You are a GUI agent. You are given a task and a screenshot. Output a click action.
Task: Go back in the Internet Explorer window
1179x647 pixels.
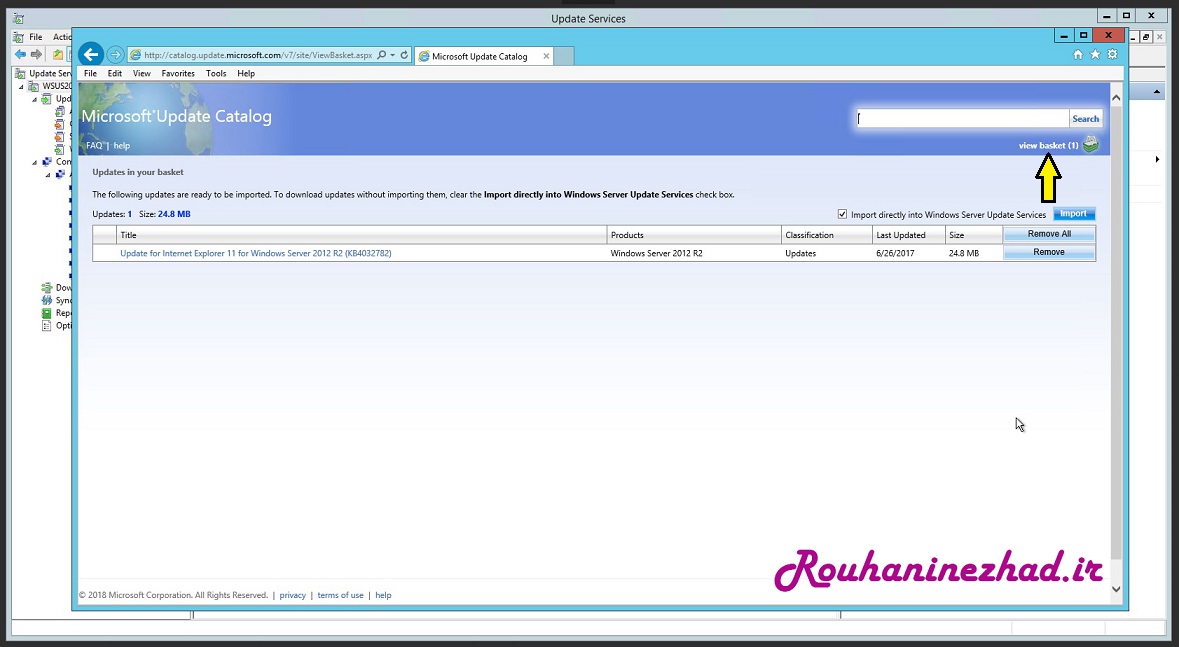pos(91,54)
